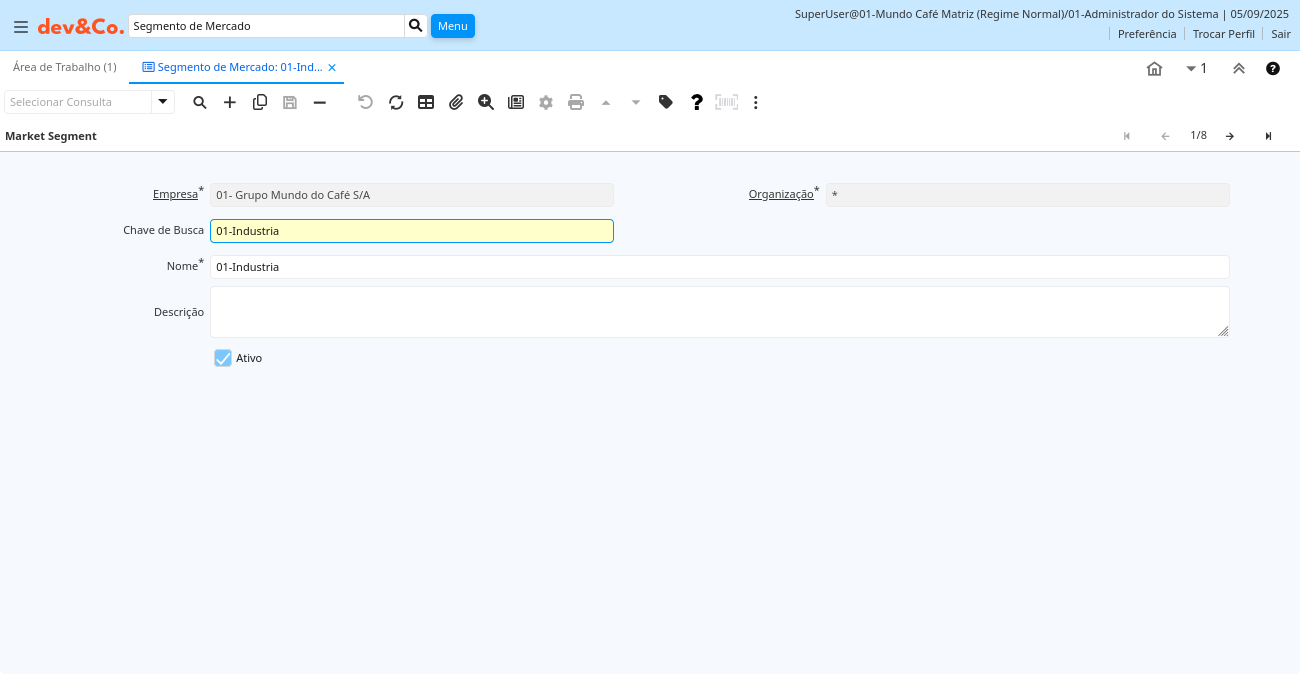1300x674 pixels.
Task: Collapse header with double chevron up
Action: (x=1239, y=69)
